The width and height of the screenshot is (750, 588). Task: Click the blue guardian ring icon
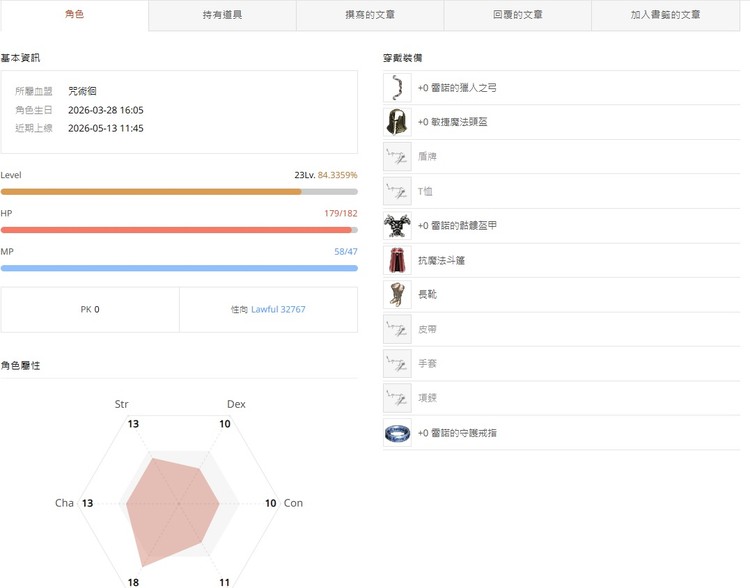(x=397, y=433)
